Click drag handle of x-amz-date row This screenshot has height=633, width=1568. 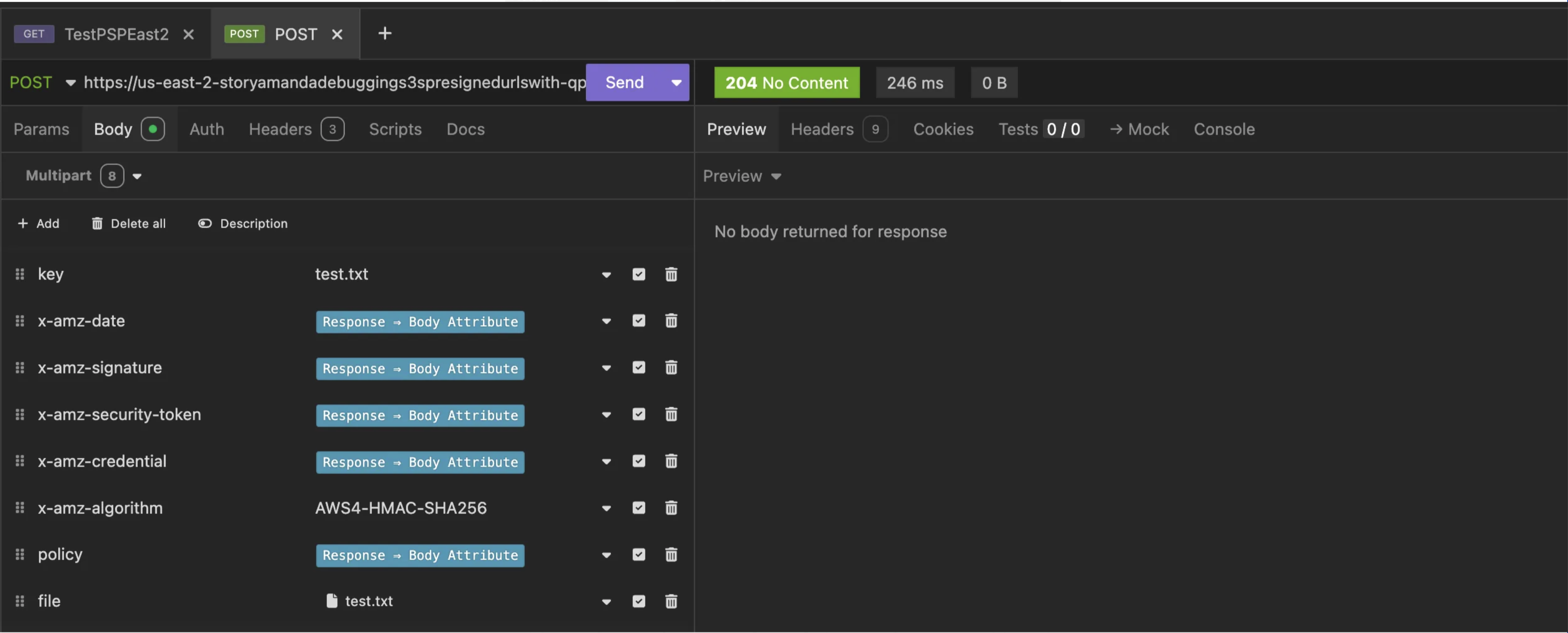click(20, 321)
